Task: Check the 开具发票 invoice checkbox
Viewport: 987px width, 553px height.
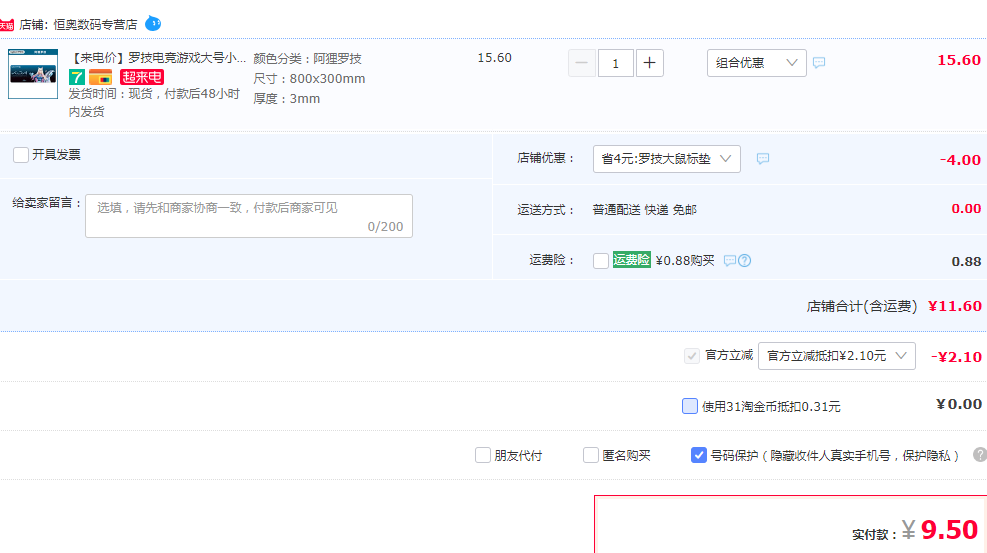Action: point(21,155)
